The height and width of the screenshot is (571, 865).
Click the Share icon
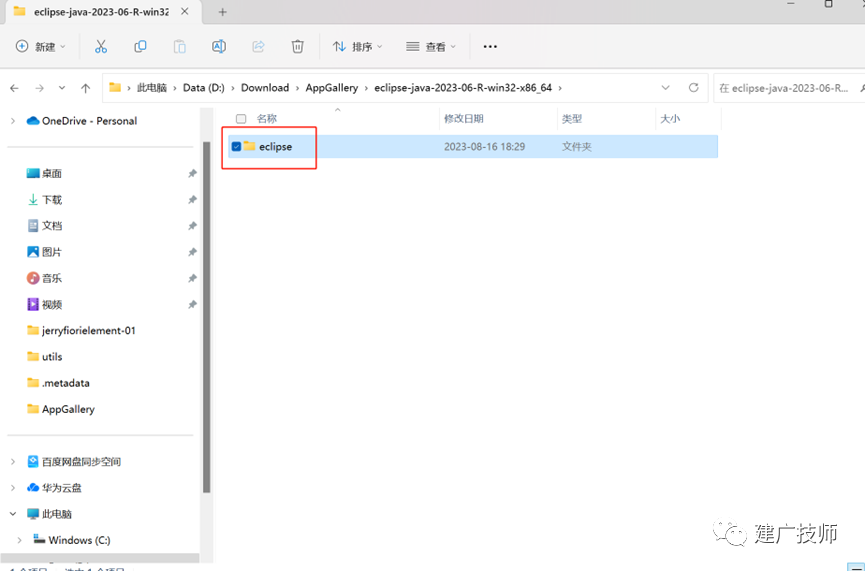pos(258,47)
